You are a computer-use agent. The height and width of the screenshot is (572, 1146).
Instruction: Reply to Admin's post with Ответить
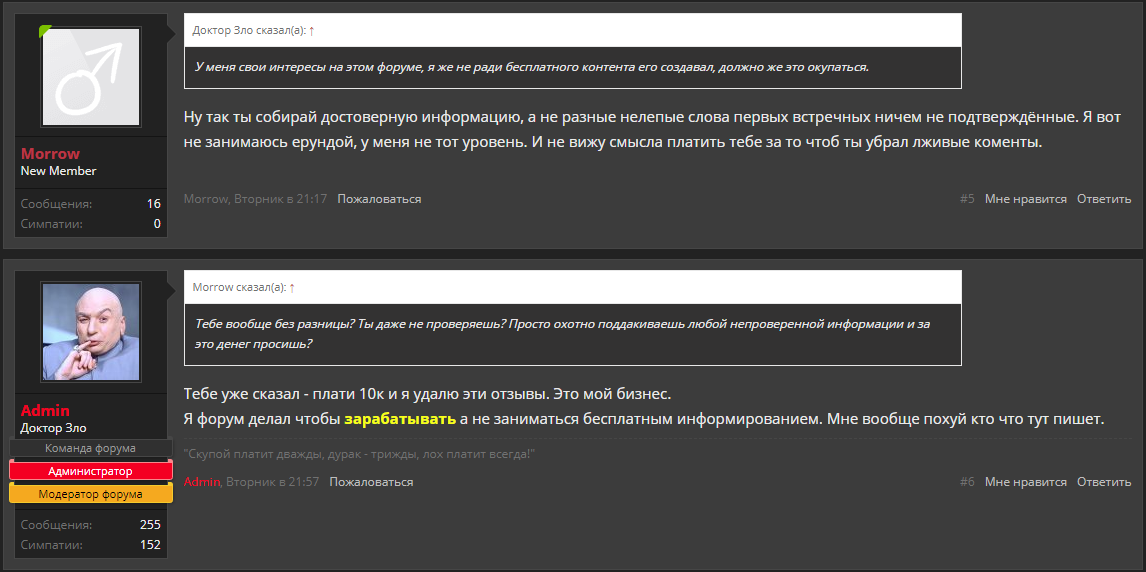[x=1104, y=482]
